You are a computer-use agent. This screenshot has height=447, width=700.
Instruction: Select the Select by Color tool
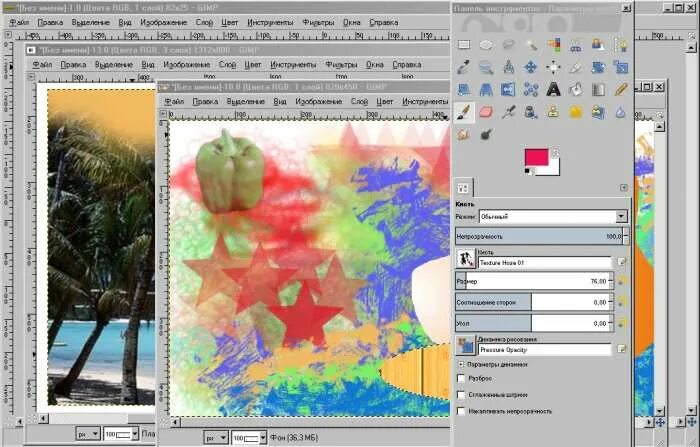tap(554, 45)
